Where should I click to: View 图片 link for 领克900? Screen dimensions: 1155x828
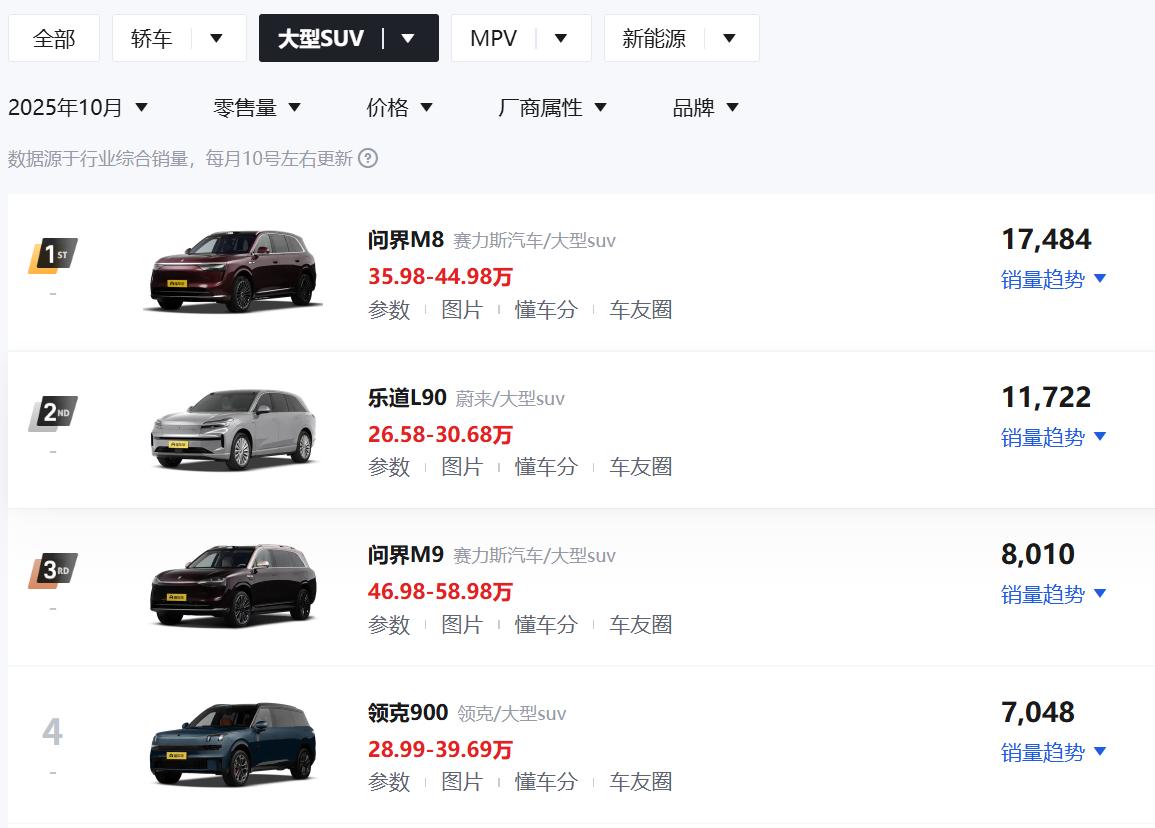pyautogui.click(x=462, y=782)
